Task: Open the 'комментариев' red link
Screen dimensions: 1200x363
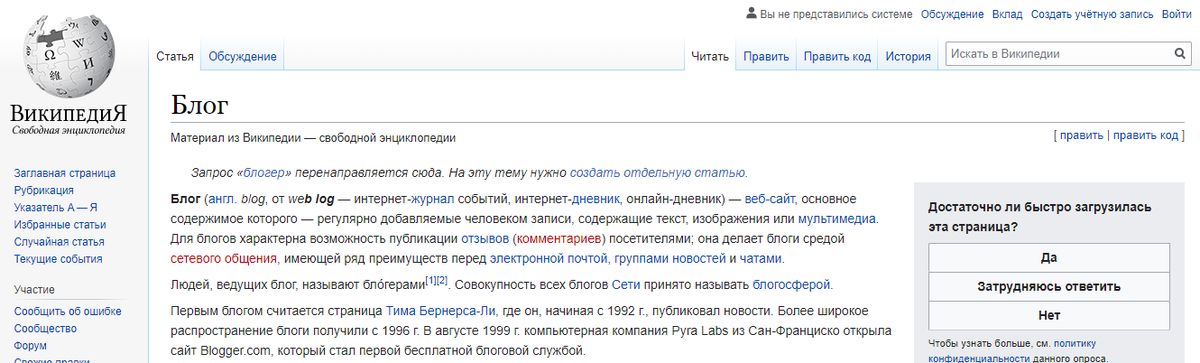Action: pos(560,239)
